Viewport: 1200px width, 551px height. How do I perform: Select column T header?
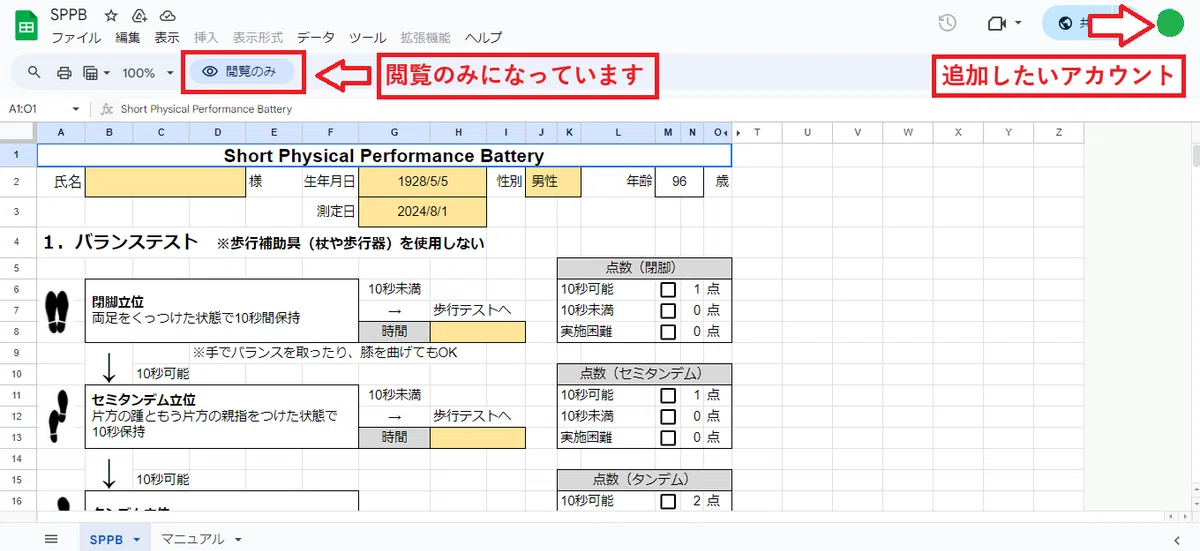[x=757, y=132]
